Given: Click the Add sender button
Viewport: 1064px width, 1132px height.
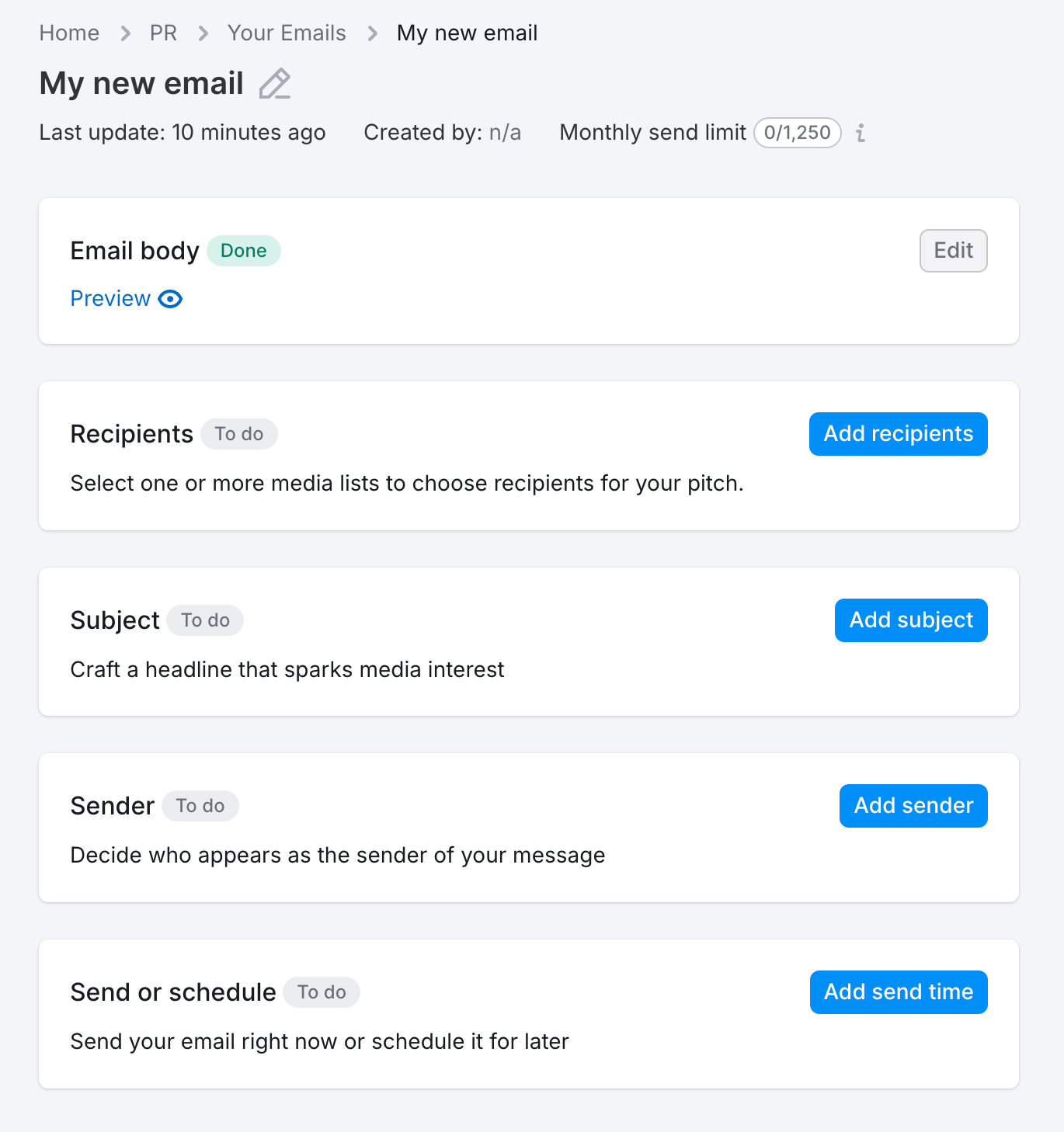Looking at the screenshot, I should coord(913,806).
